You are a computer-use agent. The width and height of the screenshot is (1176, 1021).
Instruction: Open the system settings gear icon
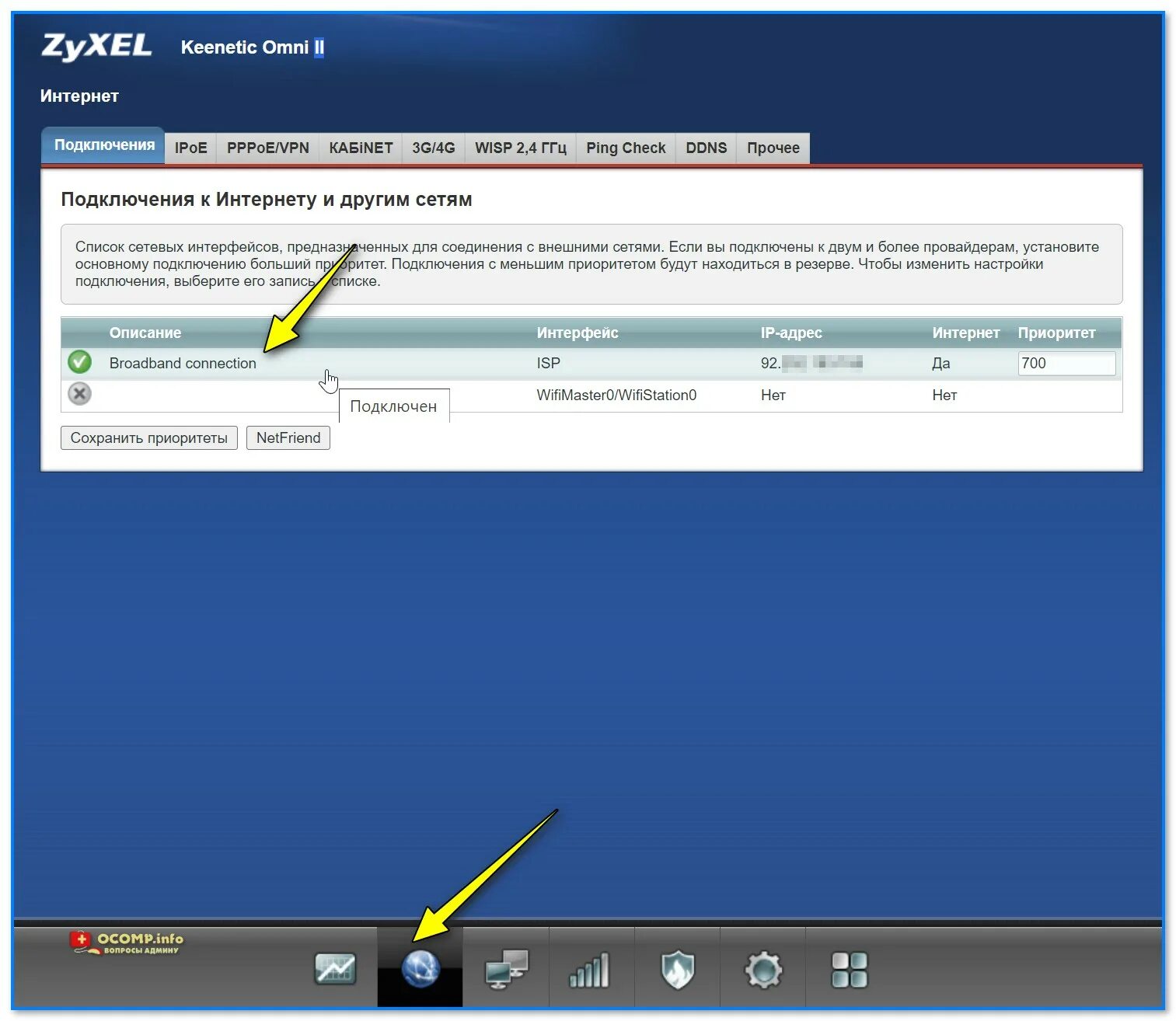click(763, 970)
